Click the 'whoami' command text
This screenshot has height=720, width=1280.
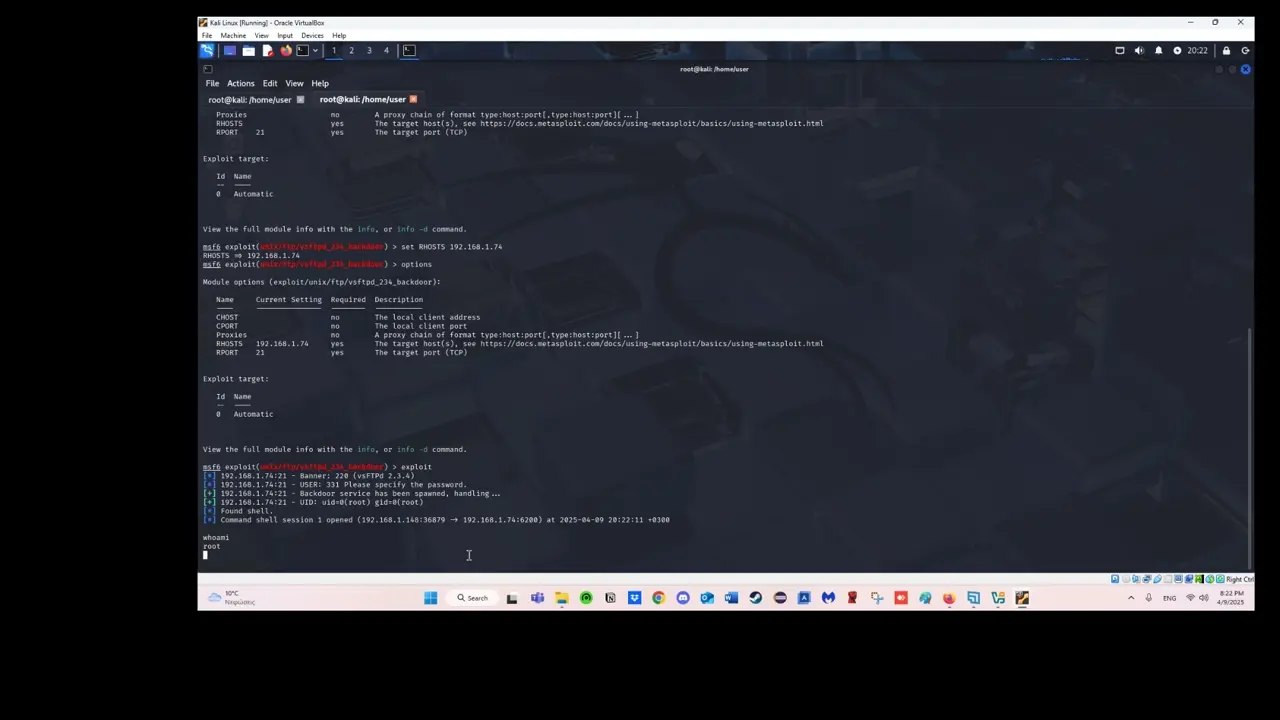[216, 537]
